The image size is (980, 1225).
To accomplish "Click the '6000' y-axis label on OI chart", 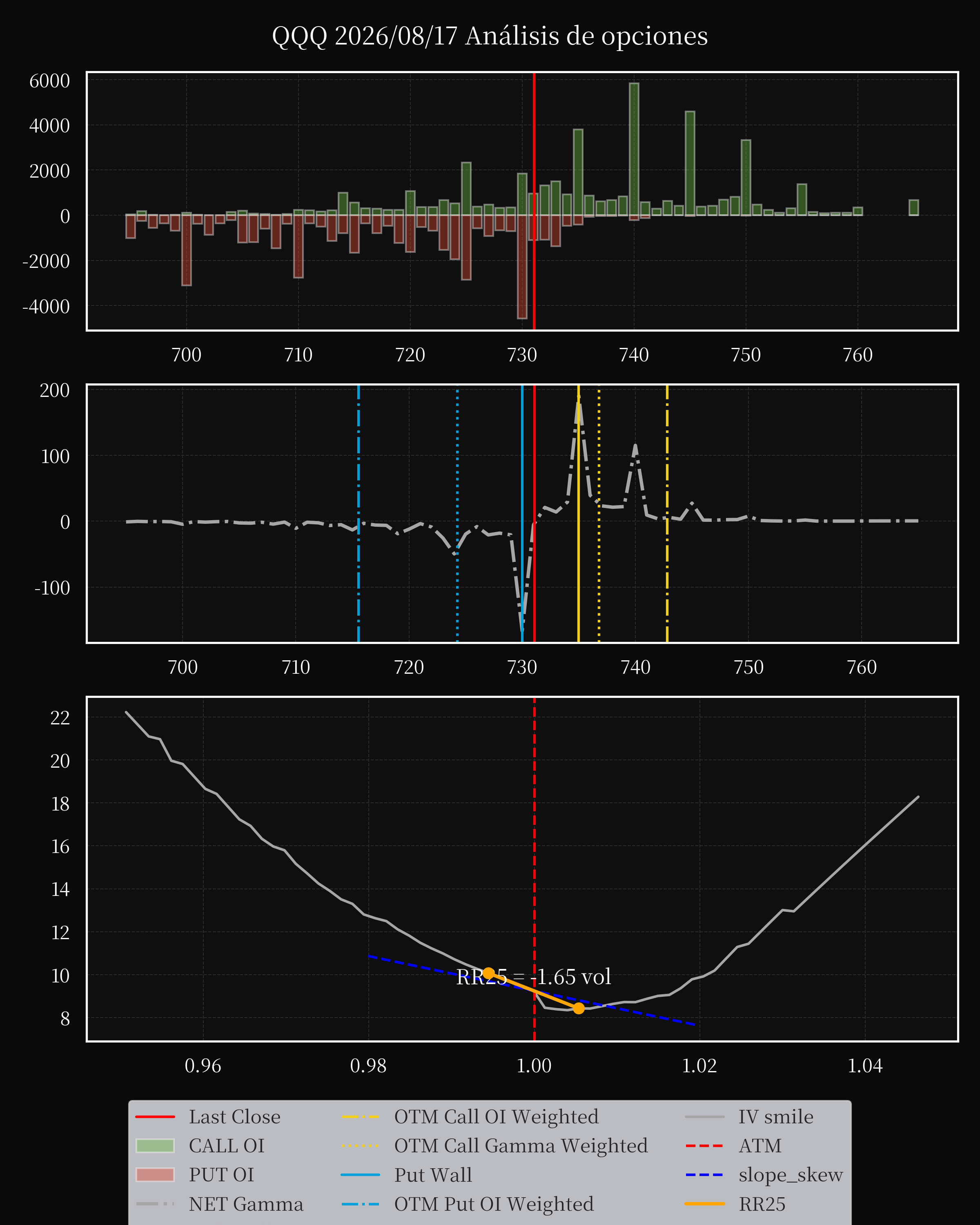I will [x=49, y=81].
